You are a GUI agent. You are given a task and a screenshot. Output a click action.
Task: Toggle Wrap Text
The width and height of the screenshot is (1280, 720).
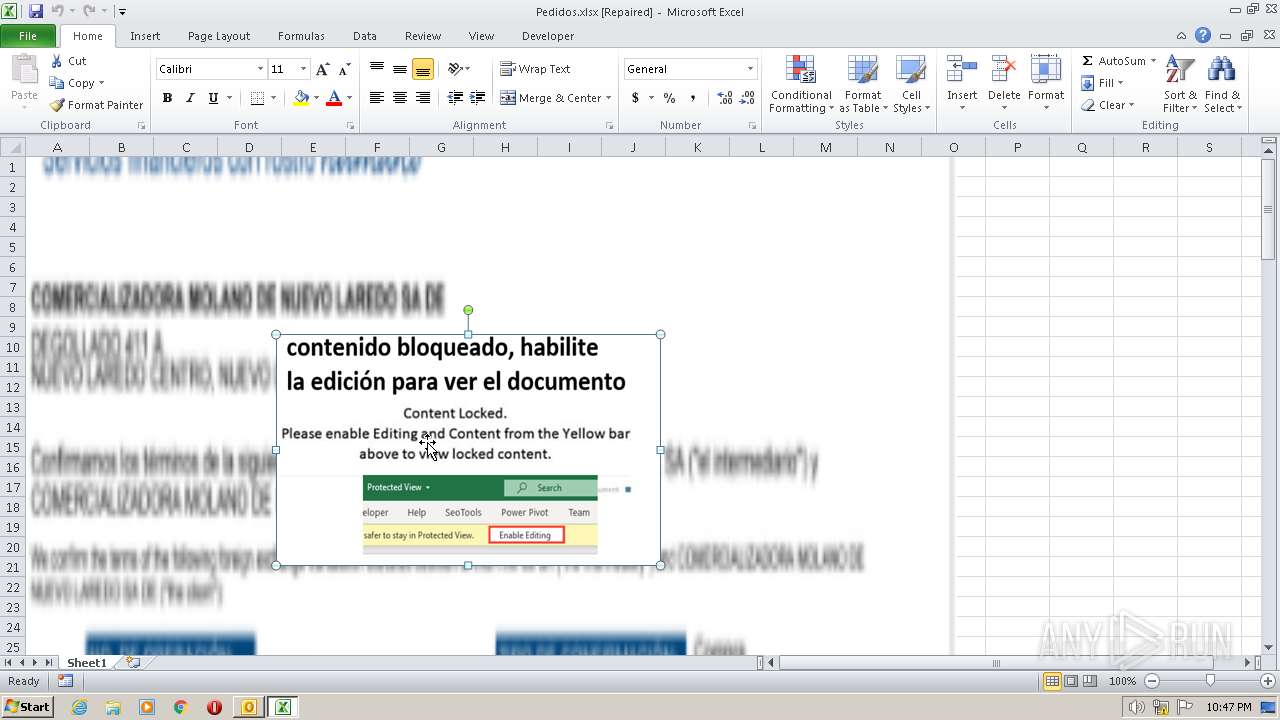coord(535,69)
